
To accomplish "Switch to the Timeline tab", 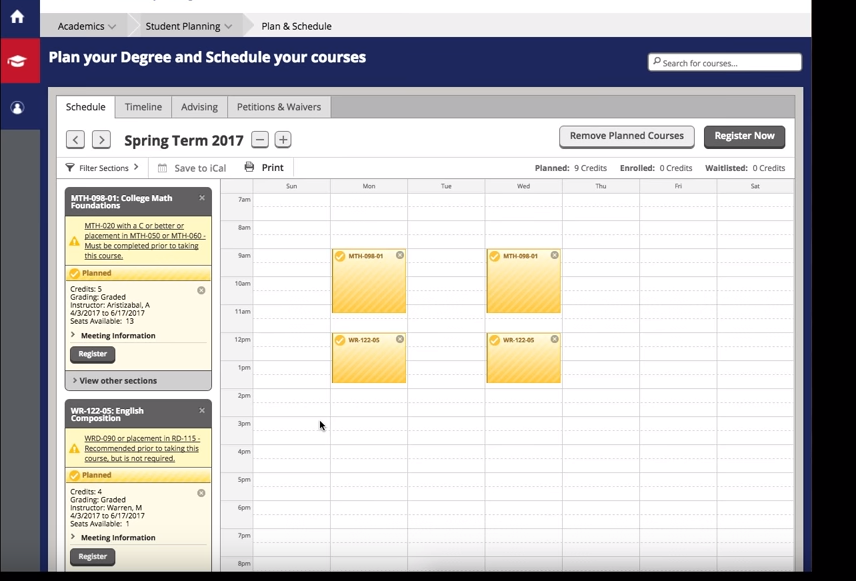I will click(x=143, y=107).
